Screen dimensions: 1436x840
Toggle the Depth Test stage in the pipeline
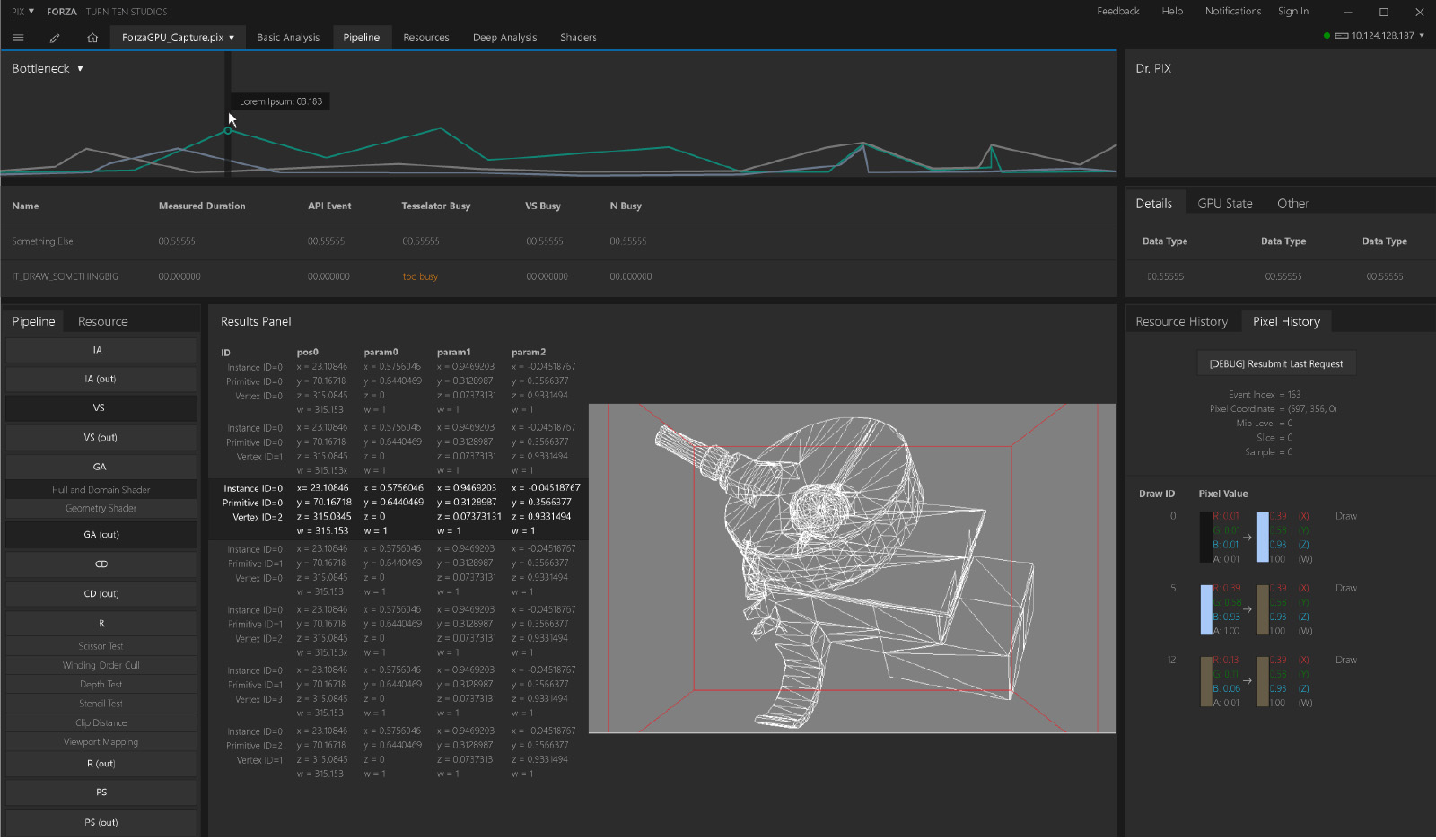[x=101, y=684]
